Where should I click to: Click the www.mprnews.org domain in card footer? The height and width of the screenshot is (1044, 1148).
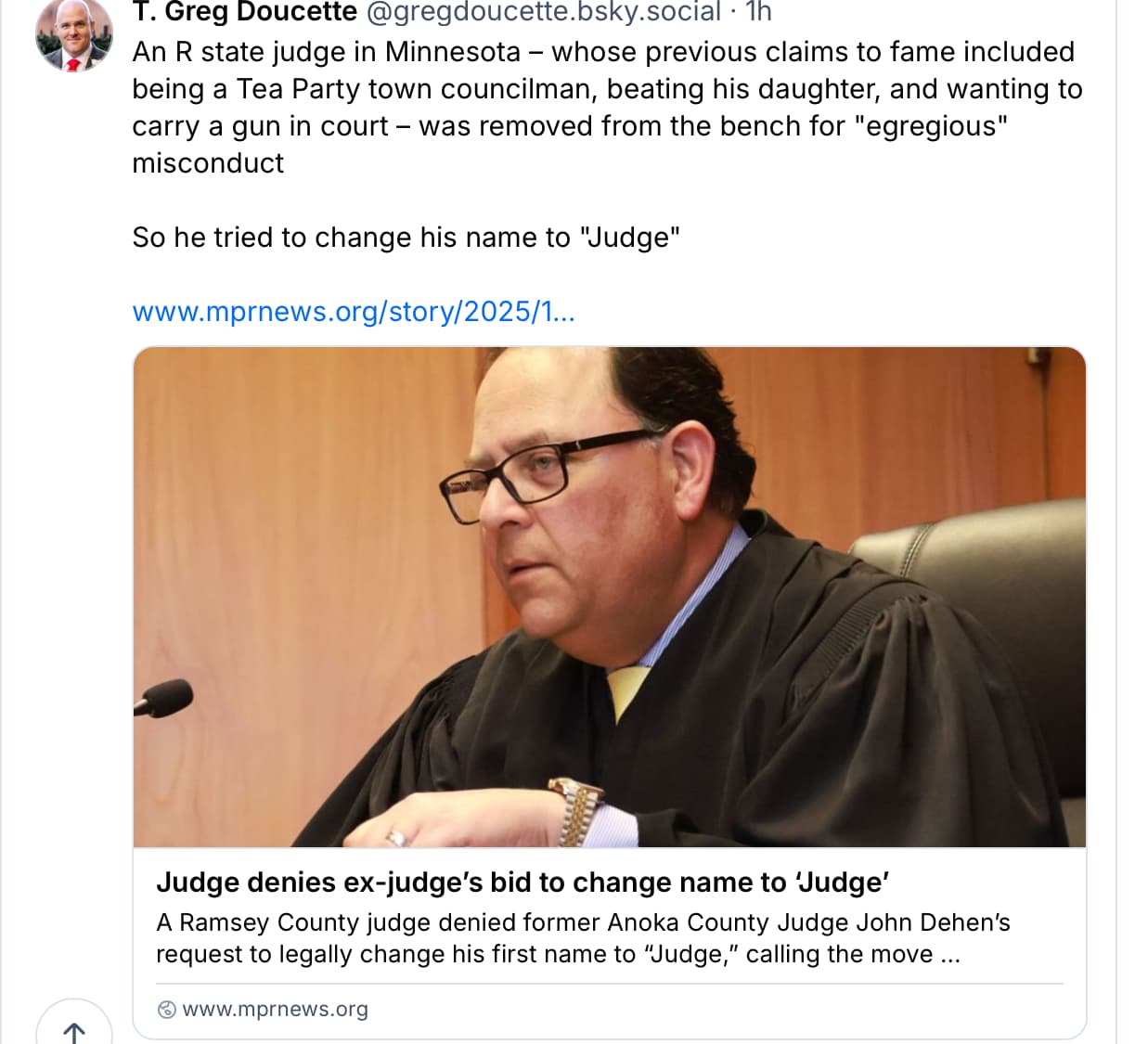coord(275,1010)
